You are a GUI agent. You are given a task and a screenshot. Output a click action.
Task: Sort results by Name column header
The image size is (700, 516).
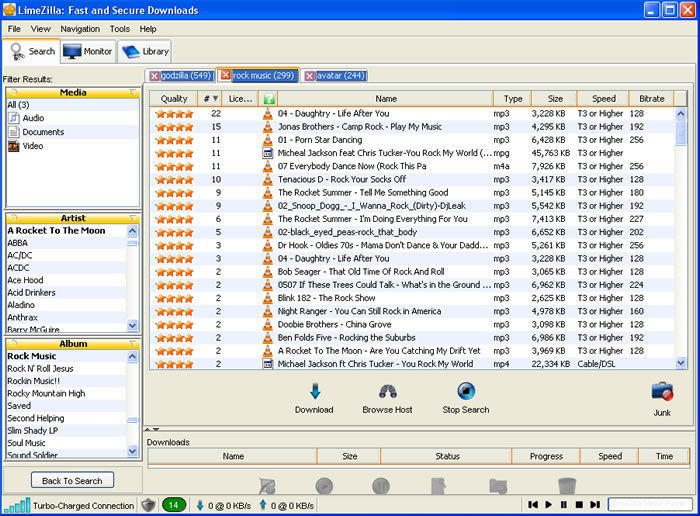tap(386, 99)
